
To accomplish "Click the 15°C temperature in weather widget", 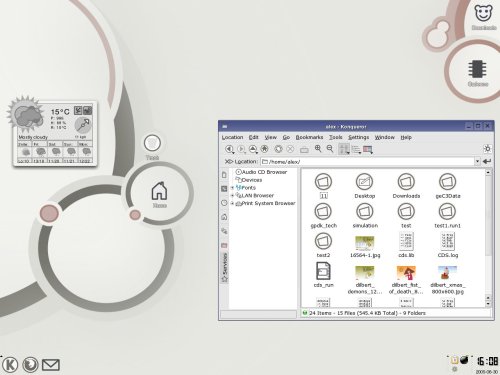I will [x=60, y=112].
